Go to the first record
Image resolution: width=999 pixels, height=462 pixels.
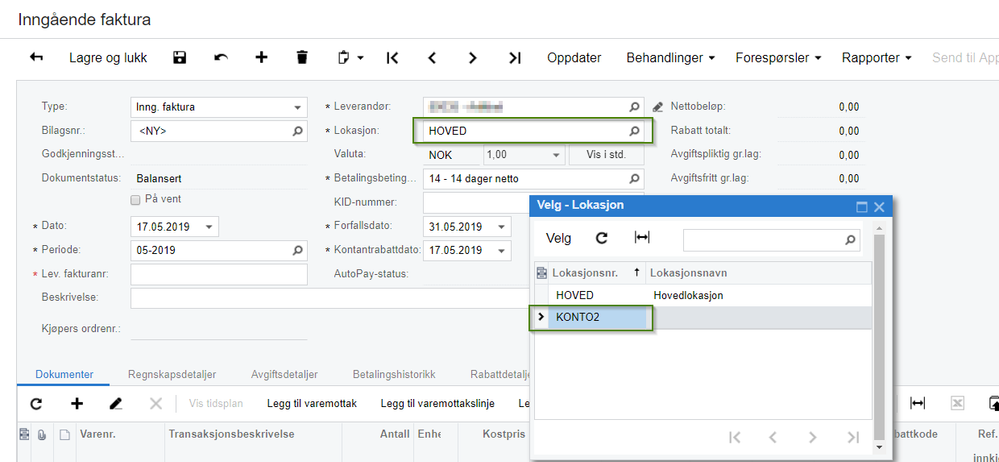pyautogui.click(x=392, y=57)
